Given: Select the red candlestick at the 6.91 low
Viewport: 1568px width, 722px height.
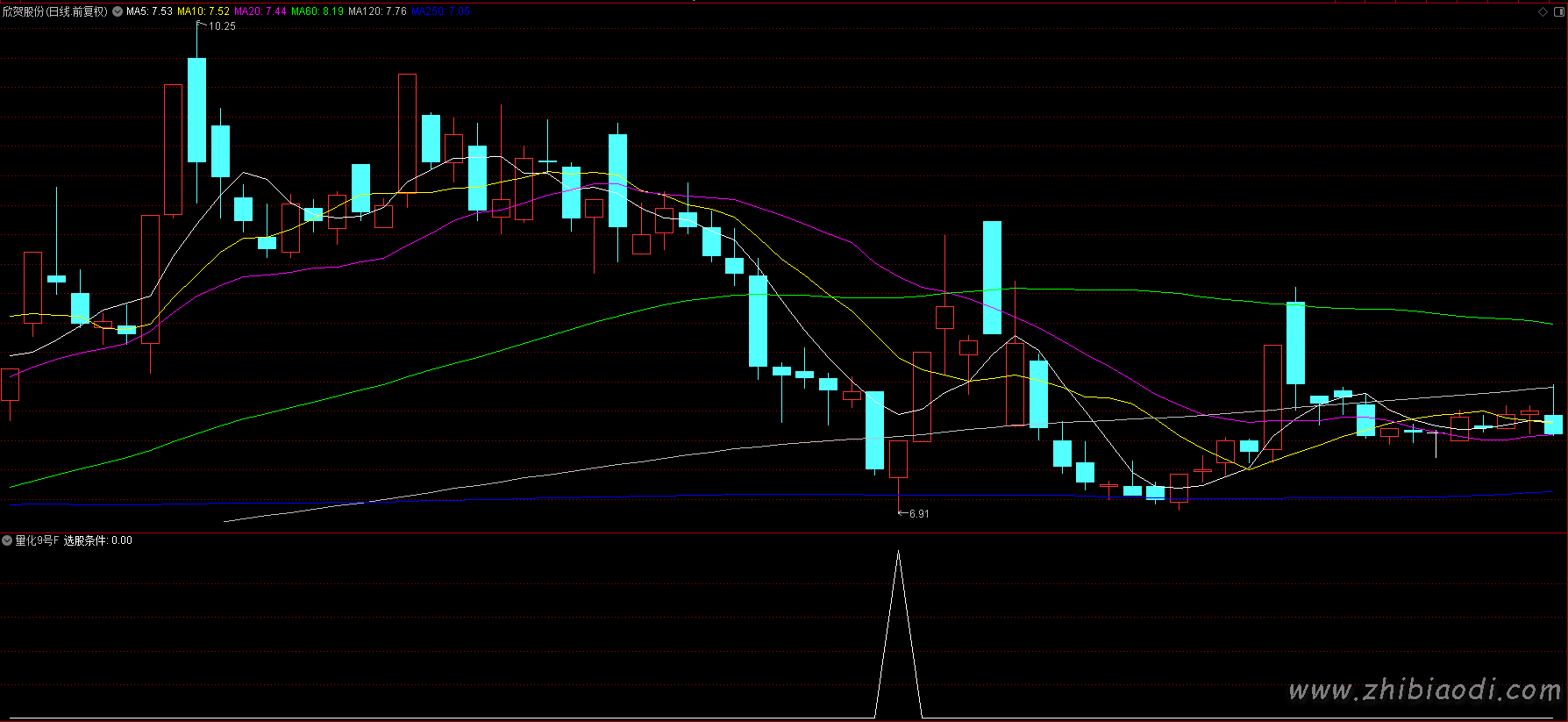Looking at the screenshot, I should pos(898,459).
